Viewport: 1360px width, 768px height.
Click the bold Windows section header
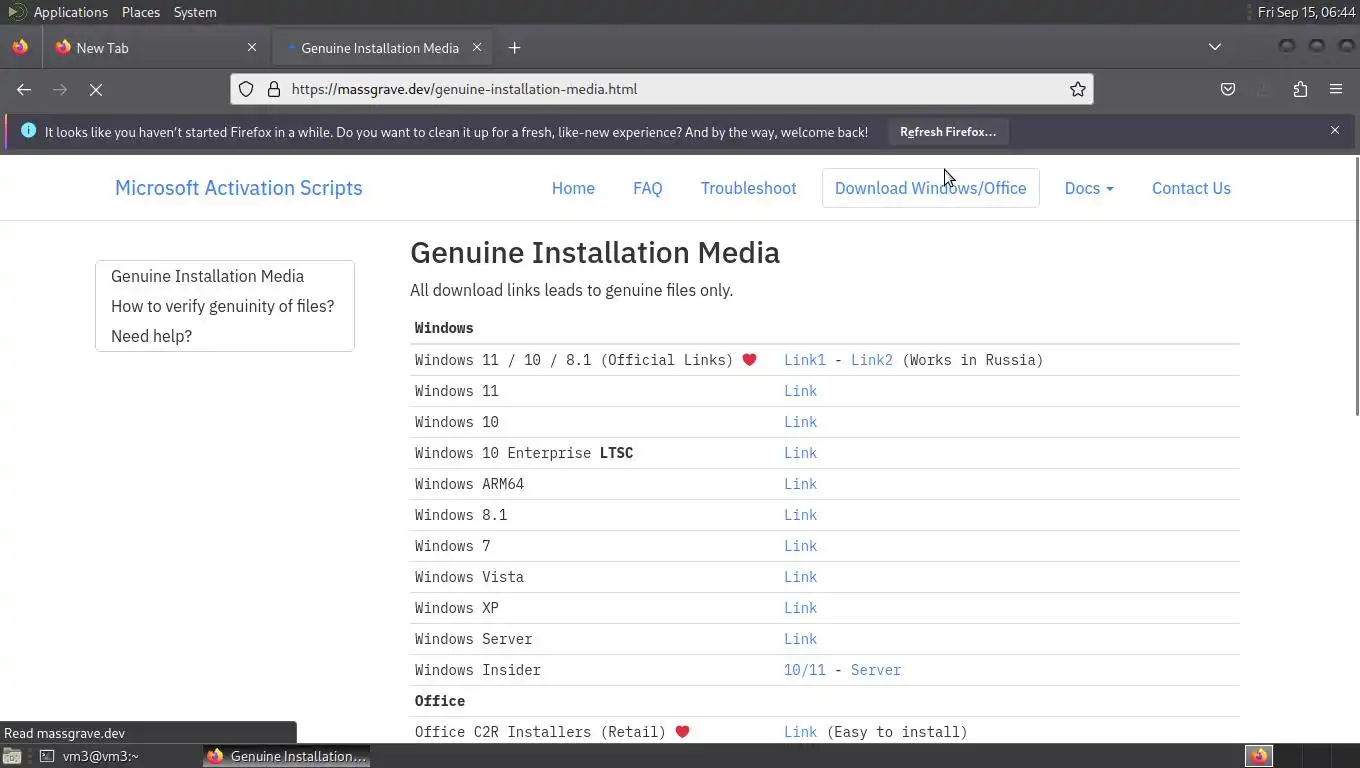pos(444,328)
